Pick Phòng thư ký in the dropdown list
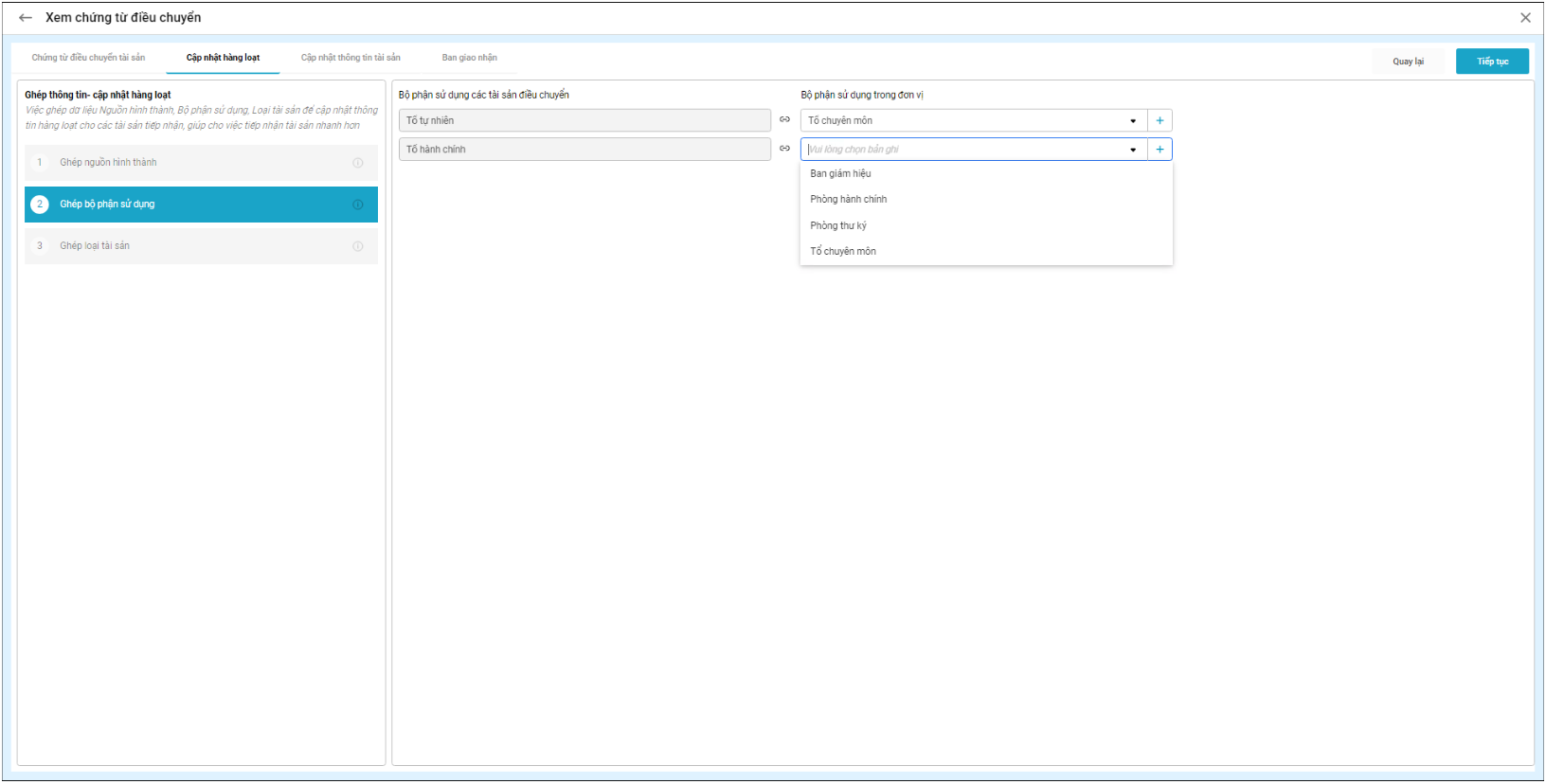 (x=837, y=226)
